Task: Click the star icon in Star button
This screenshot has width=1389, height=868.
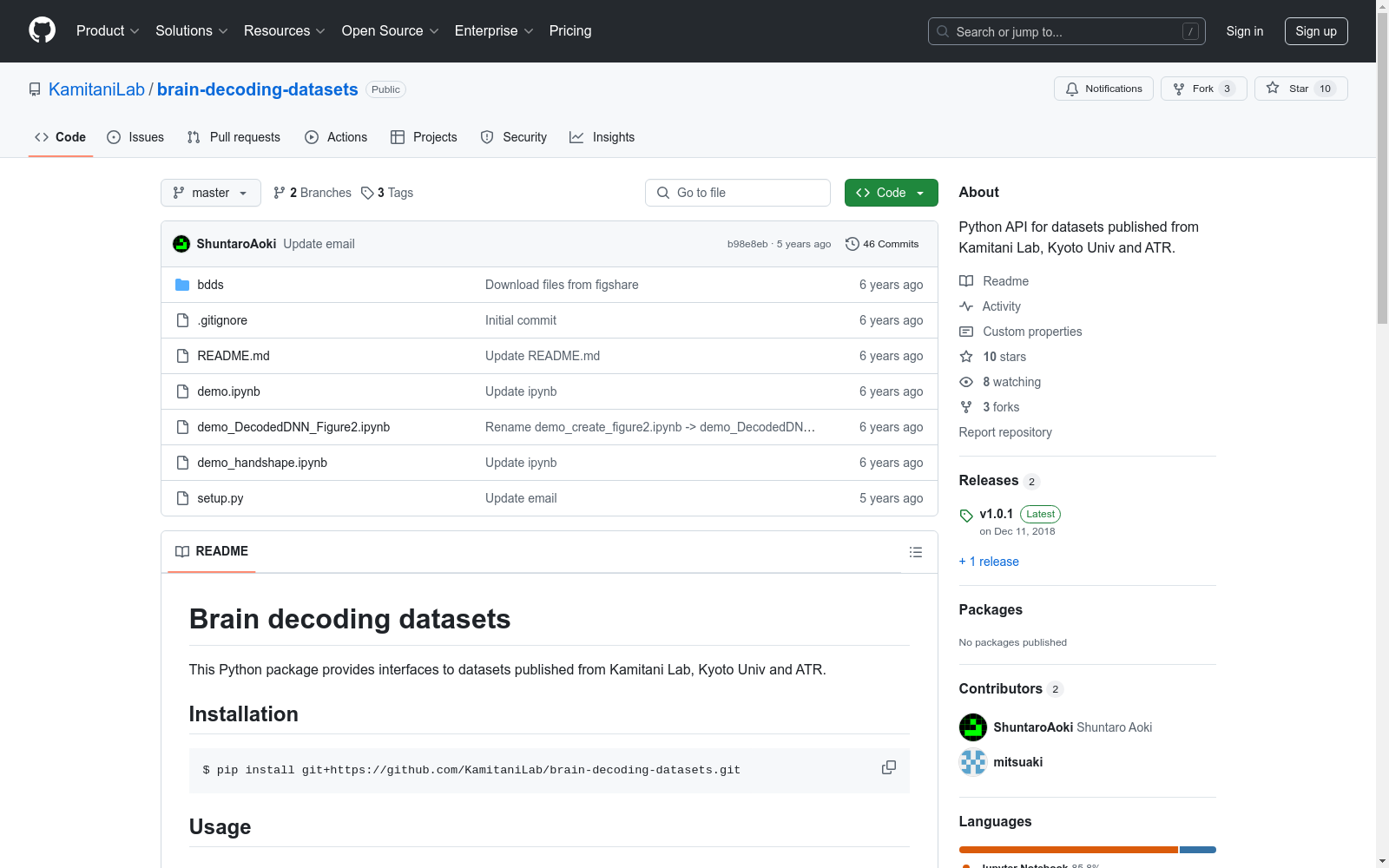Action: tap(1273, 88)
